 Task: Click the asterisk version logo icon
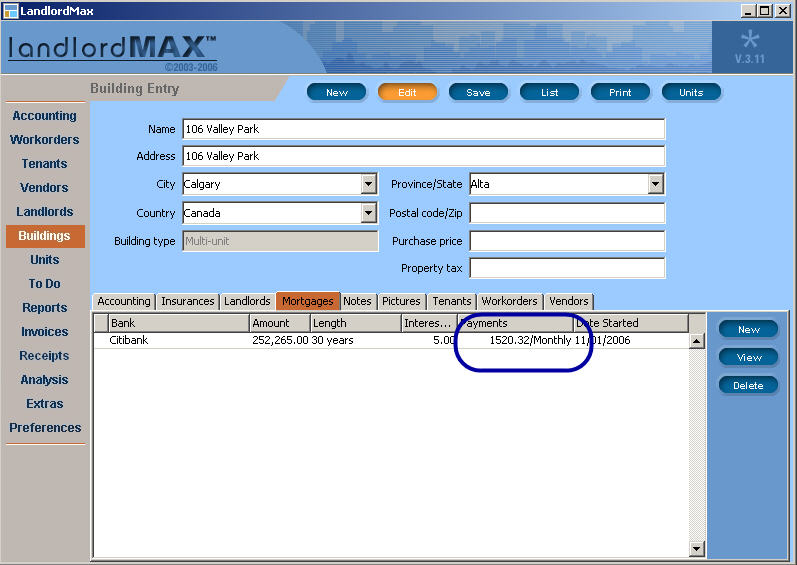(750, 40)
